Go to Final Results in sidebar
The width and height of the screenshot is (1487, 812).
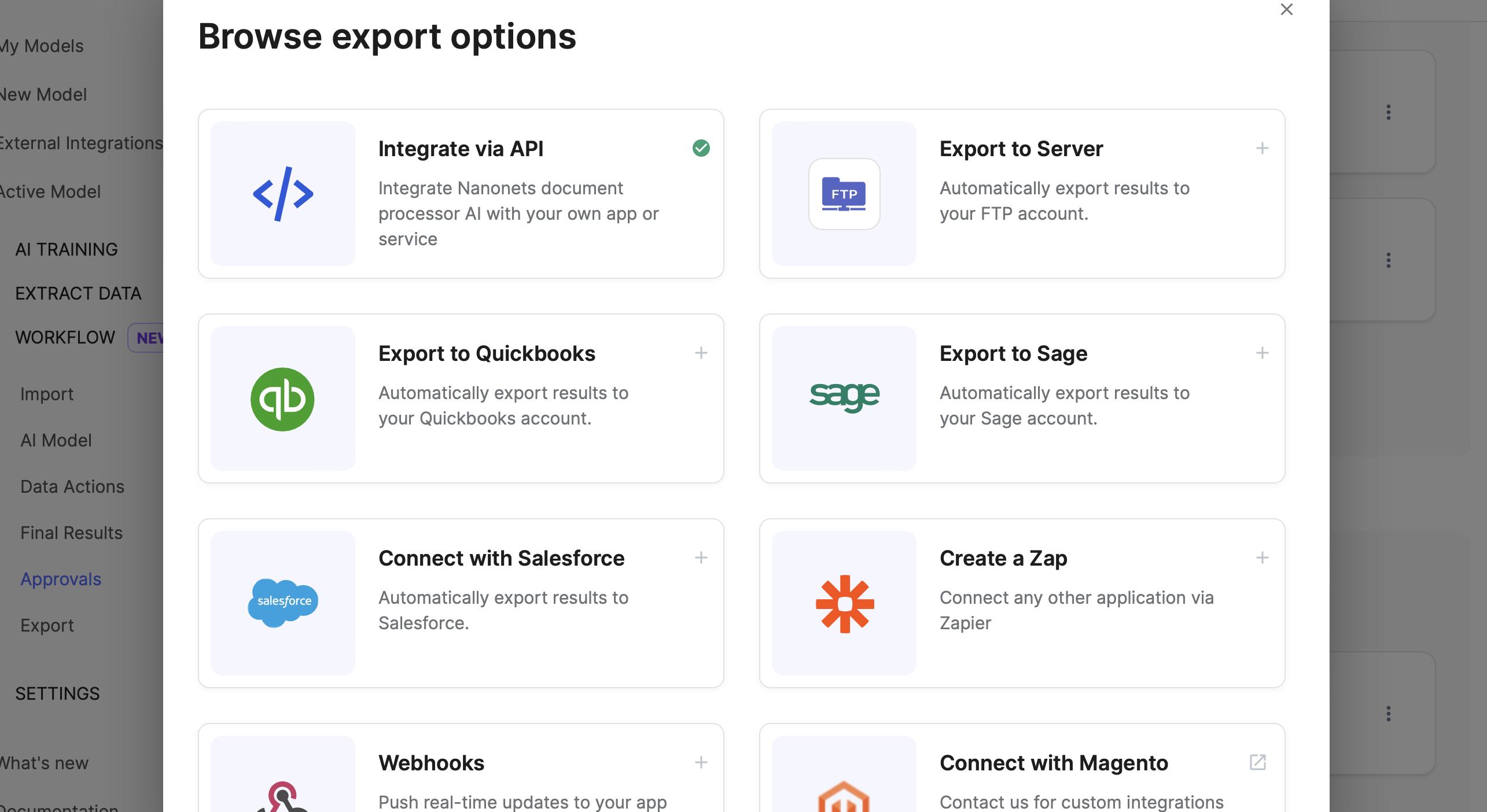pyautogui.click(x=71, y=533)
